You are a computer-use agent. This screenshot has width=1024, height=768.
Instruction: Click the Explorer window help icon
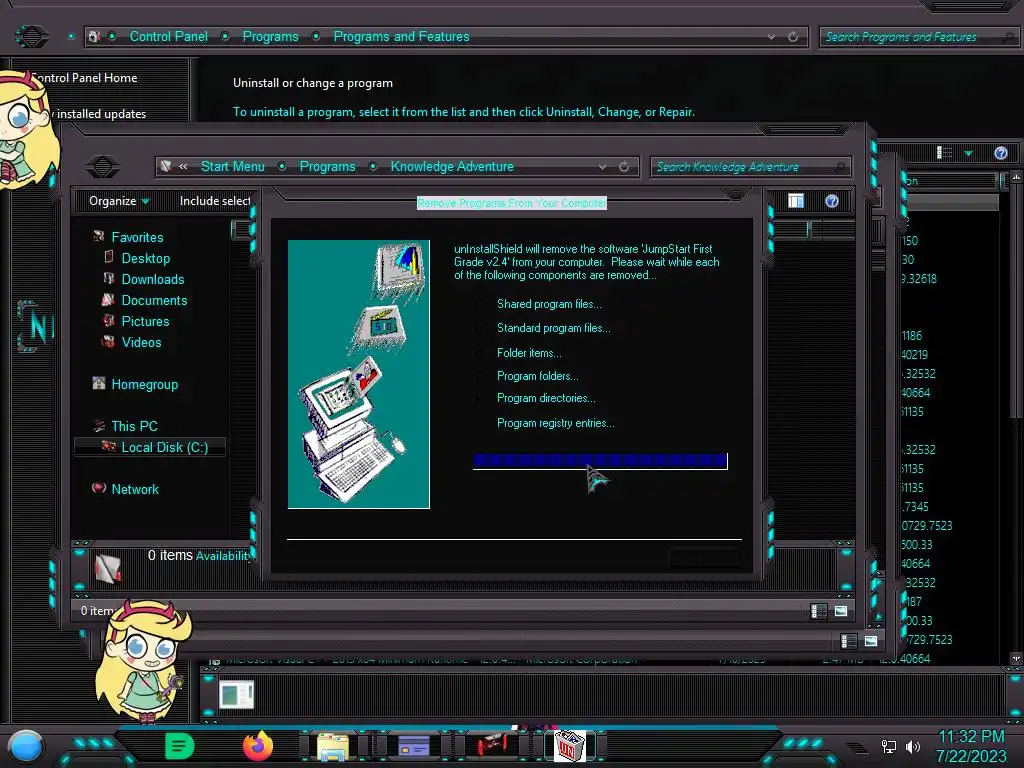pos(831,201)
